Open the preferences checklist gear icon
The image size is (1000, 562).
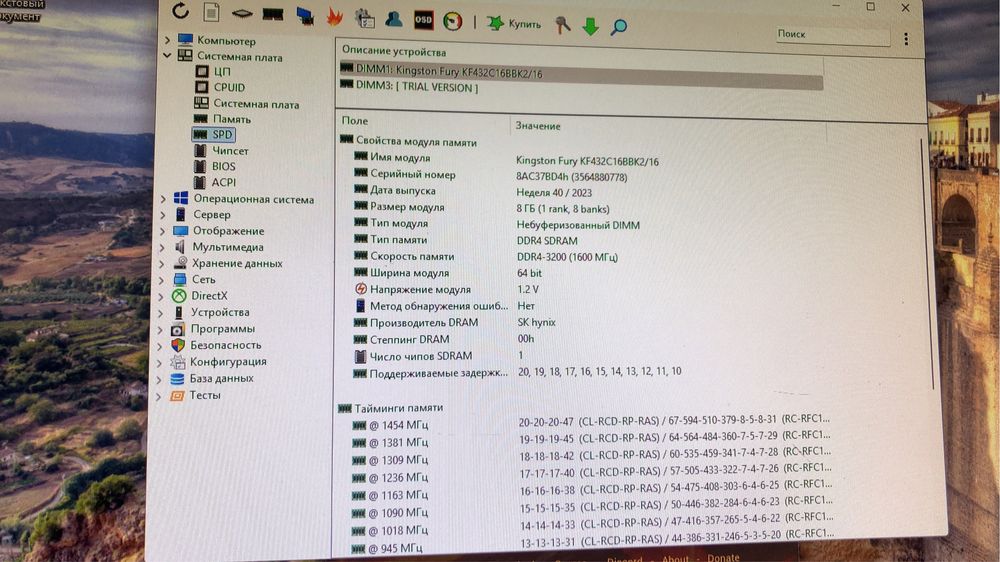pos(365,18)
